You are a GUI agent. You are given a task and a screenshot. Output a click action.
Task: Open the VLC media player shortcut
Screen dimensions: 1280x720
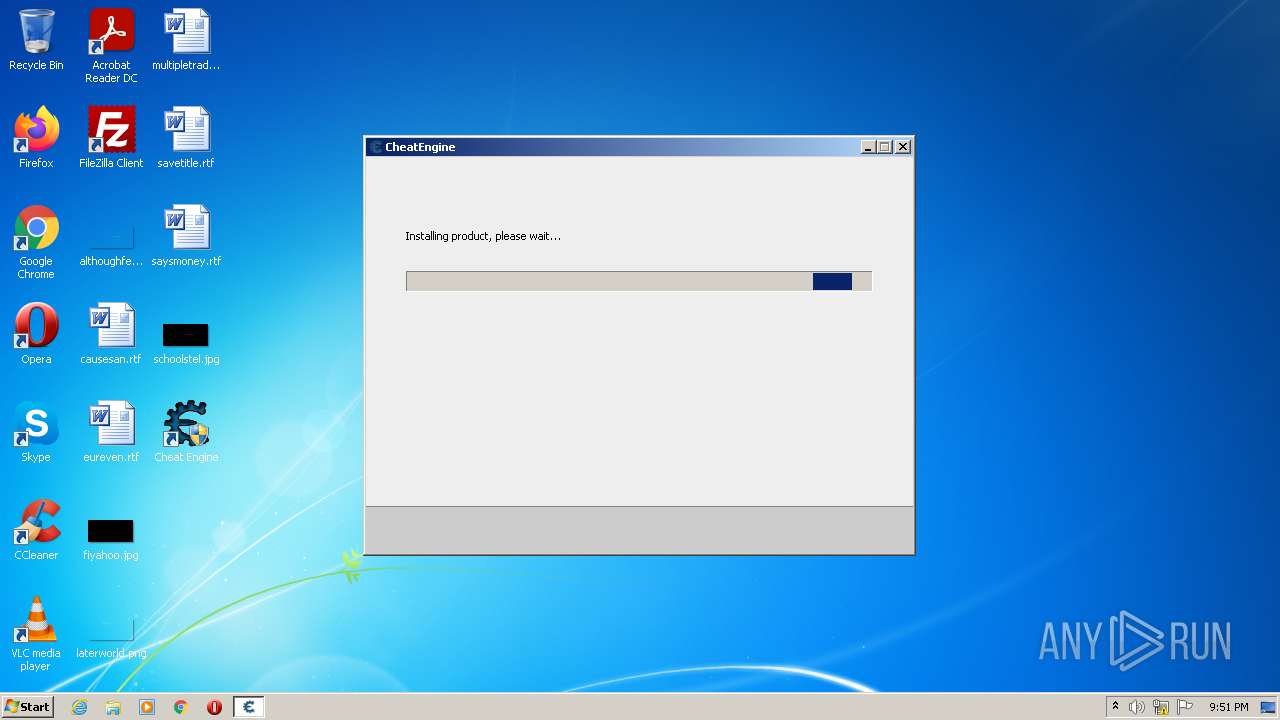pos(36,634)
